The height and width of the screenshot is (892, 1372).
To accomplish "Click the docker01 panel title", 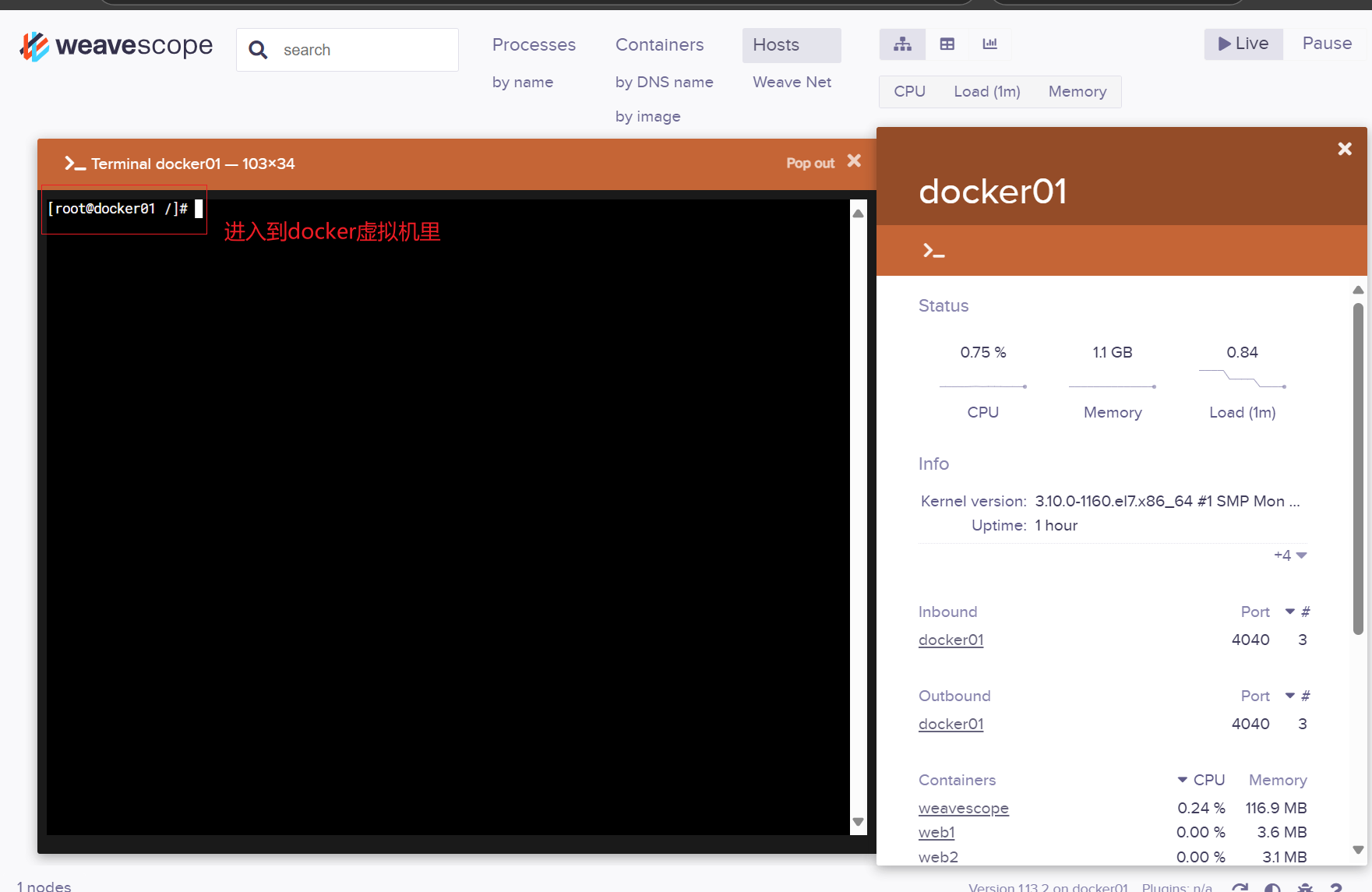I will (x=993, y=192).
